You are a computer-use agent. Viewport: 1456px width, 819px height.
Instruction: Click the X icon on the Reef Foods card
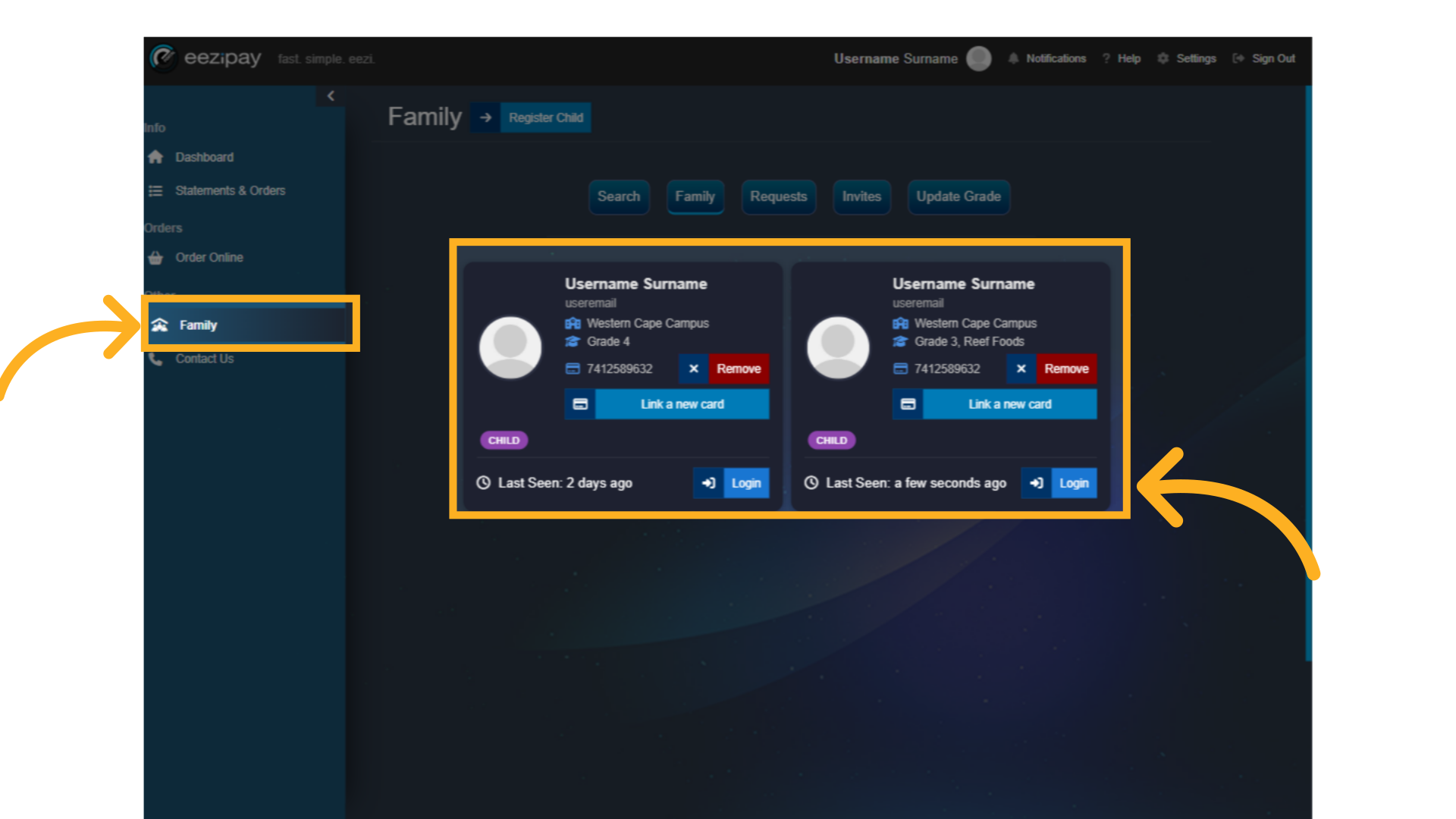coord(1021,369)
